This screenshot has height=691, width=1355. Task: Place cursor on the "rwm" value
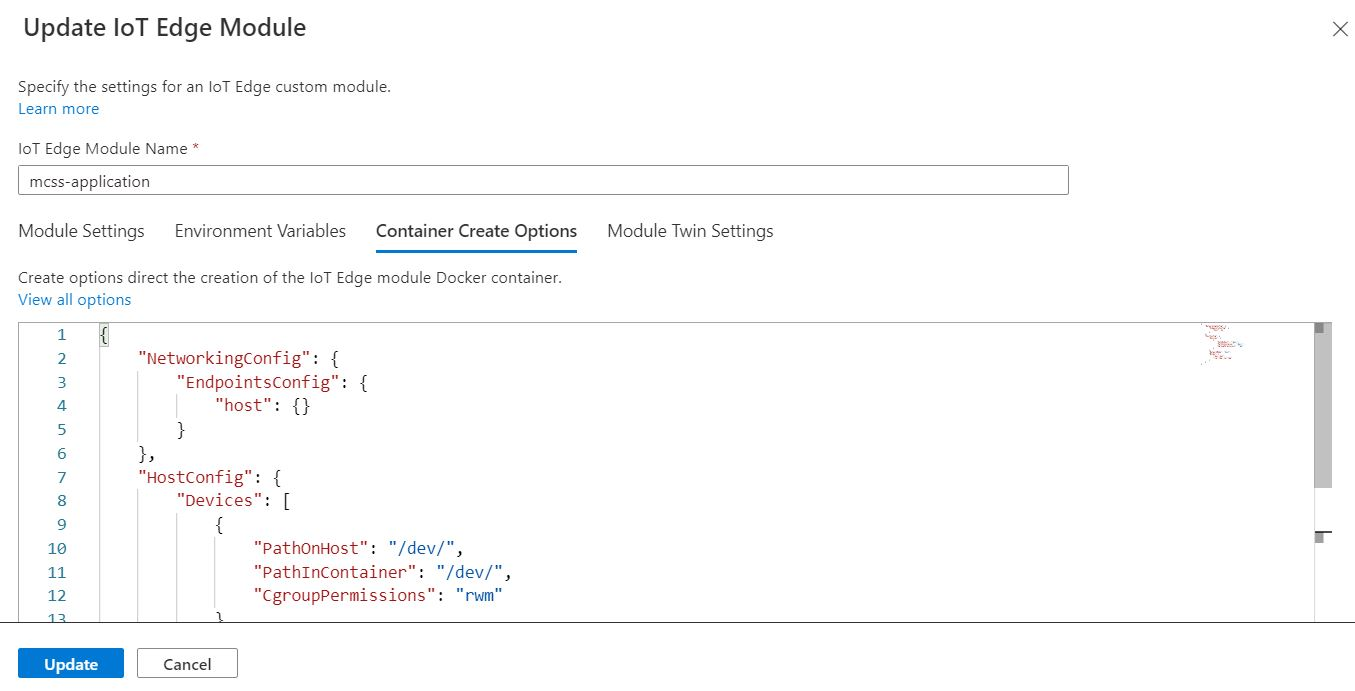[x=478, y=596]
